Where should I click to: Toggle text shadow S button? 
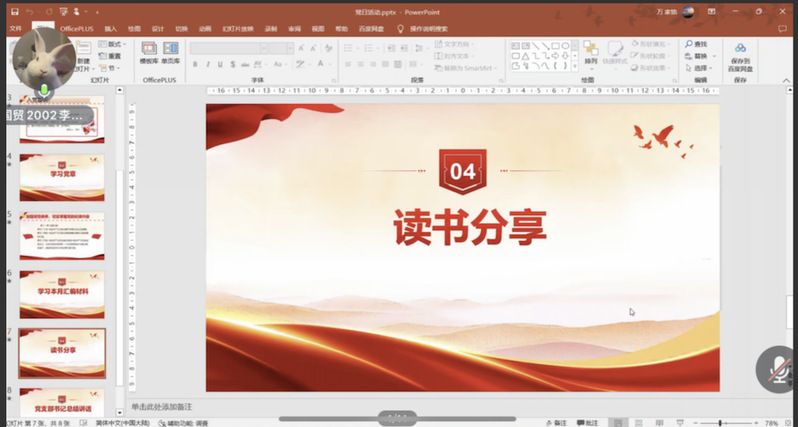tap(233, 64)
